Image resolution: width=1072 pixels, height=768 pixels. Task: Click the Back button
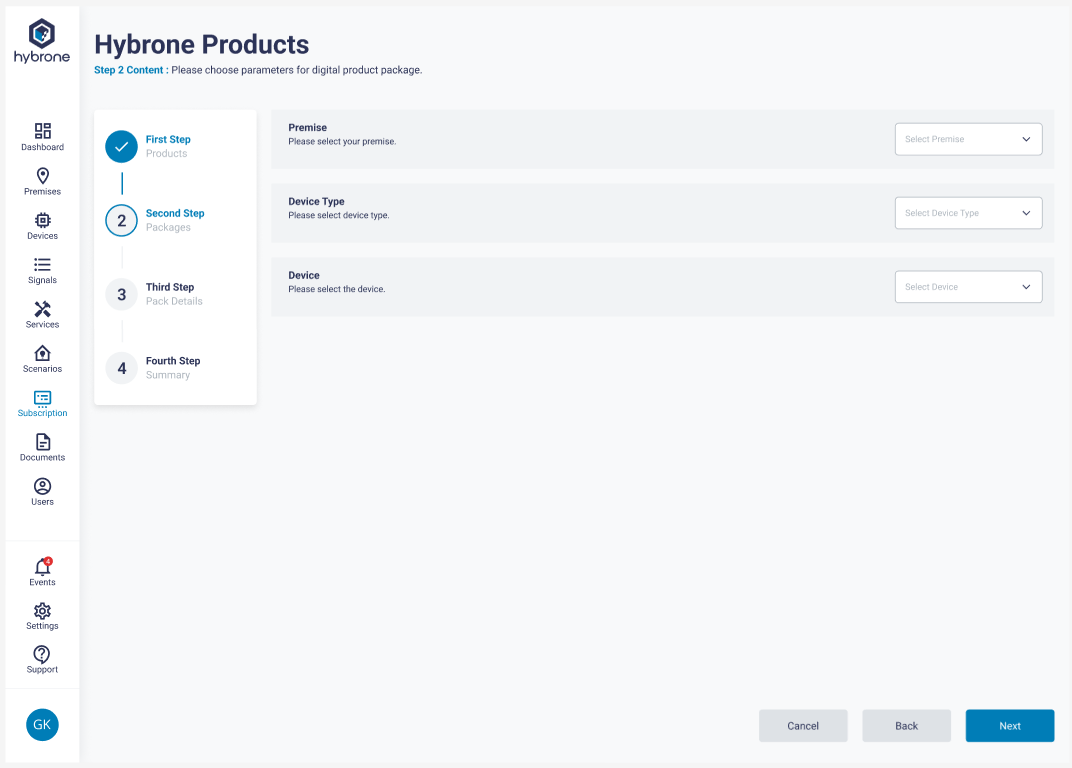(x=907, y=726)
